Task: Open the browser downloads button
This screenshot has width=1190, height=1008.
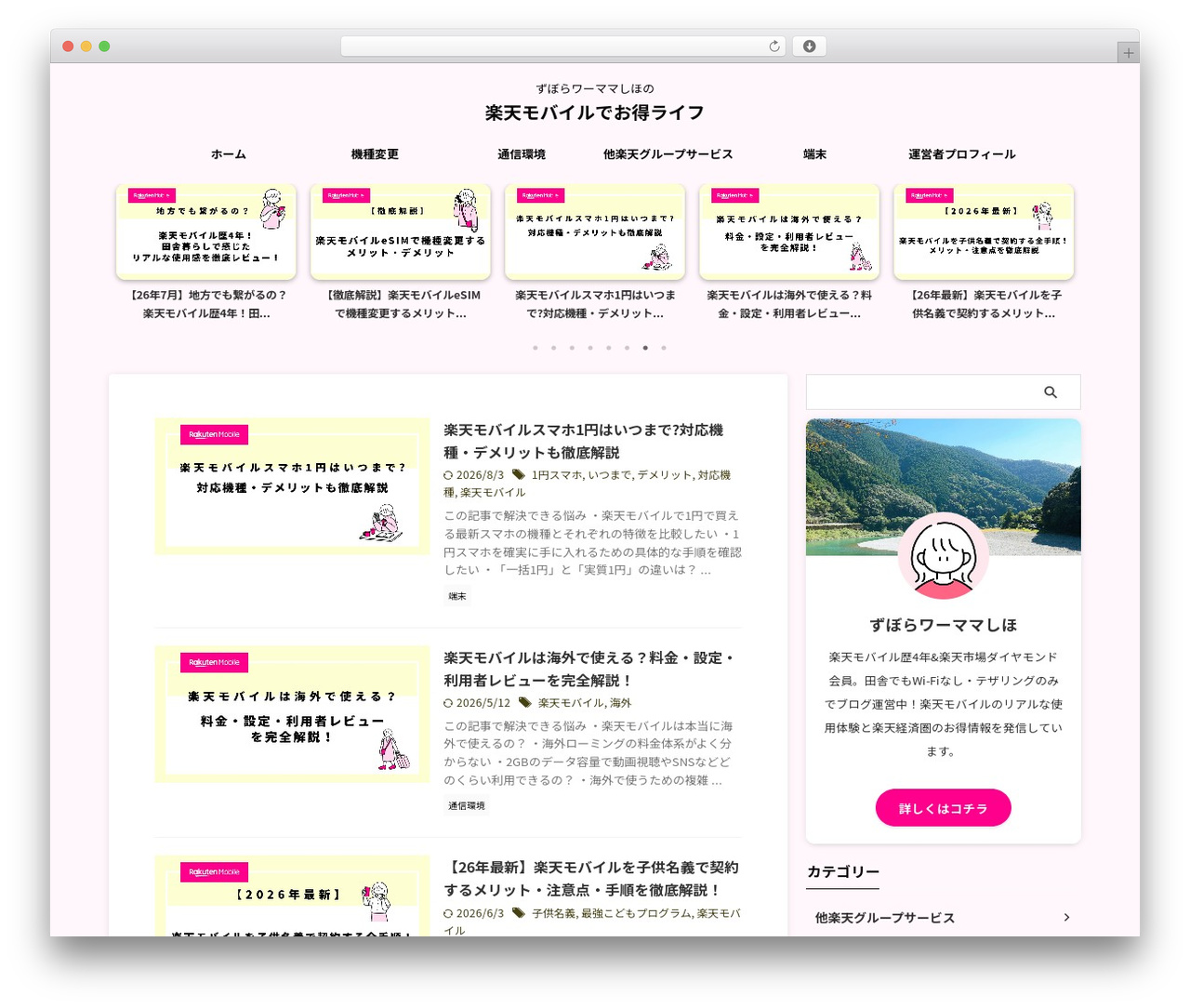Action: [x=810, y=46]
